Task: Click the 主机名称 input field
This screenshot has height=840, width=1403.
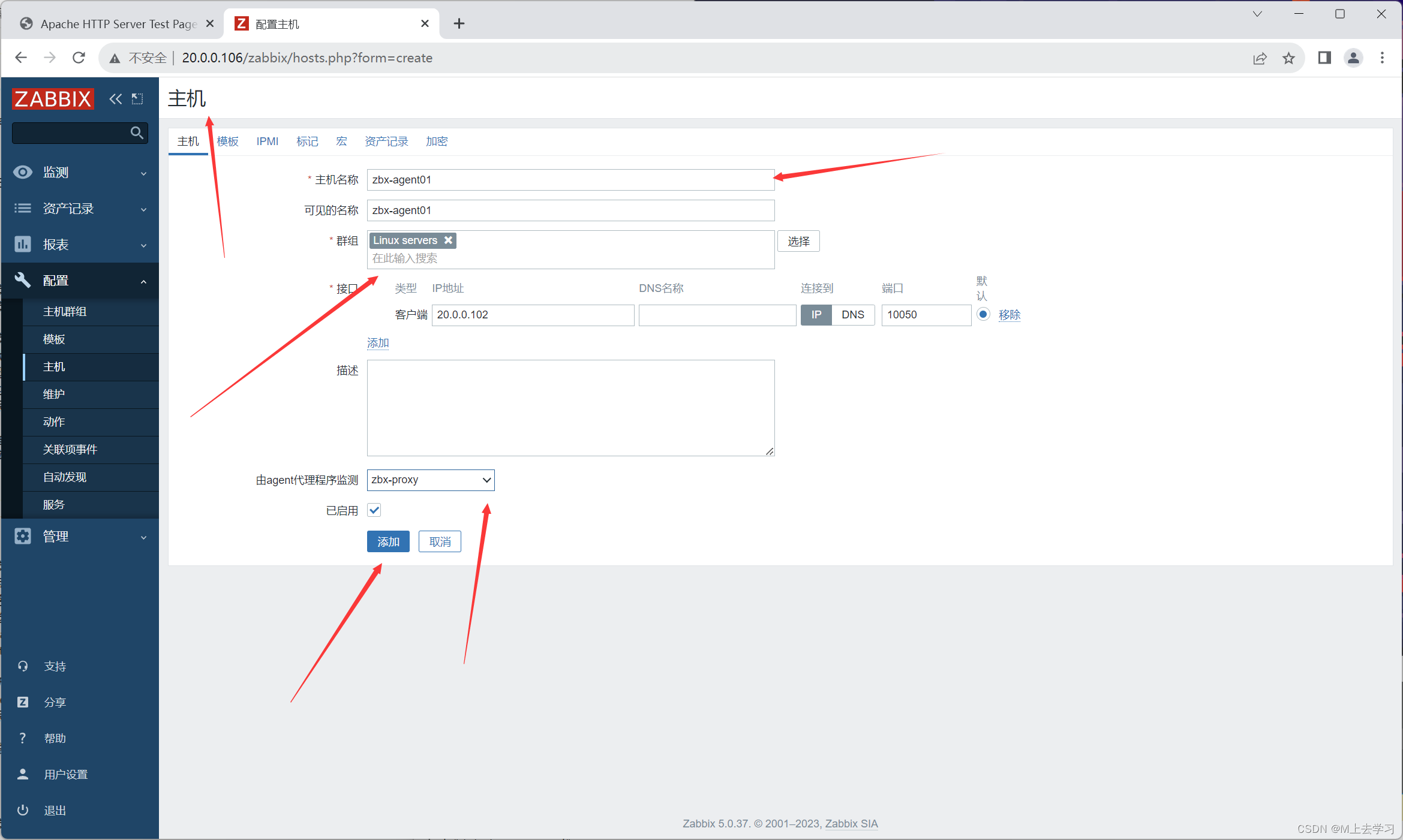Action: 570,180
